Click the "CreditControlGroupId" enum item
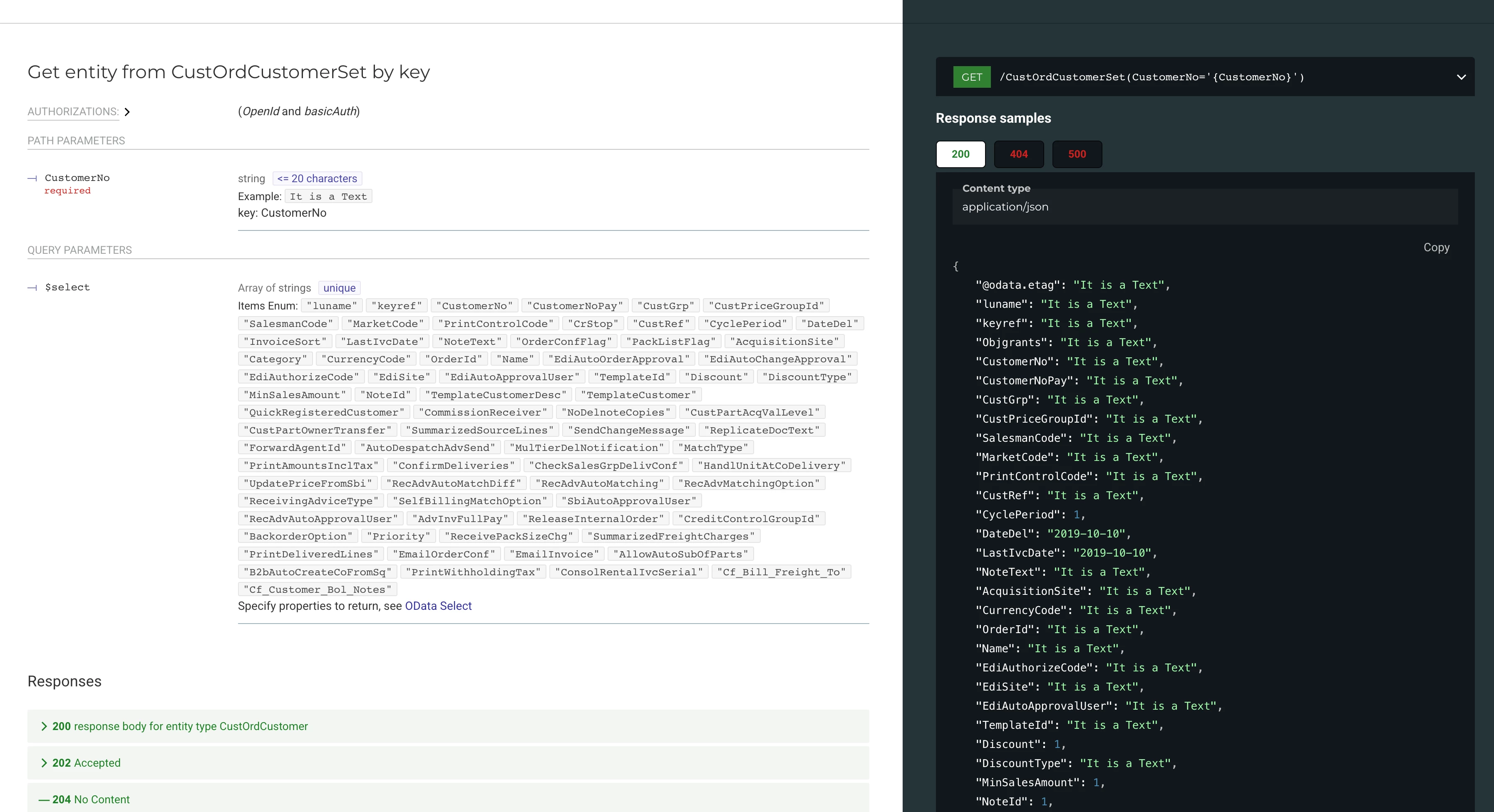The image size is (1494, 812). pos(749,519)
